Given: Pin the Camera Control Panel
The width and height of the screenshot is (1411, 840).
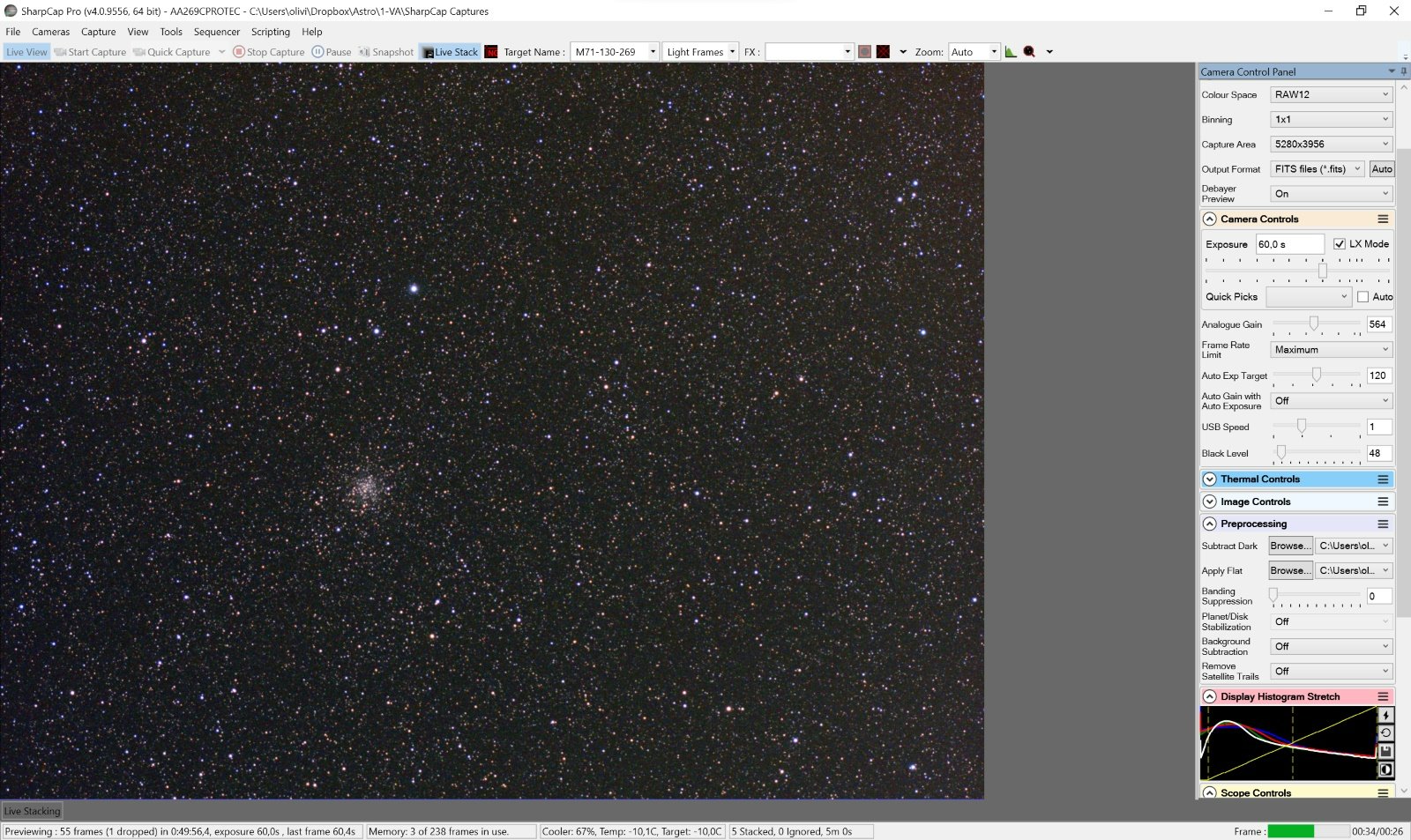Looking at the screenshot, I should tap(1404, 71).
